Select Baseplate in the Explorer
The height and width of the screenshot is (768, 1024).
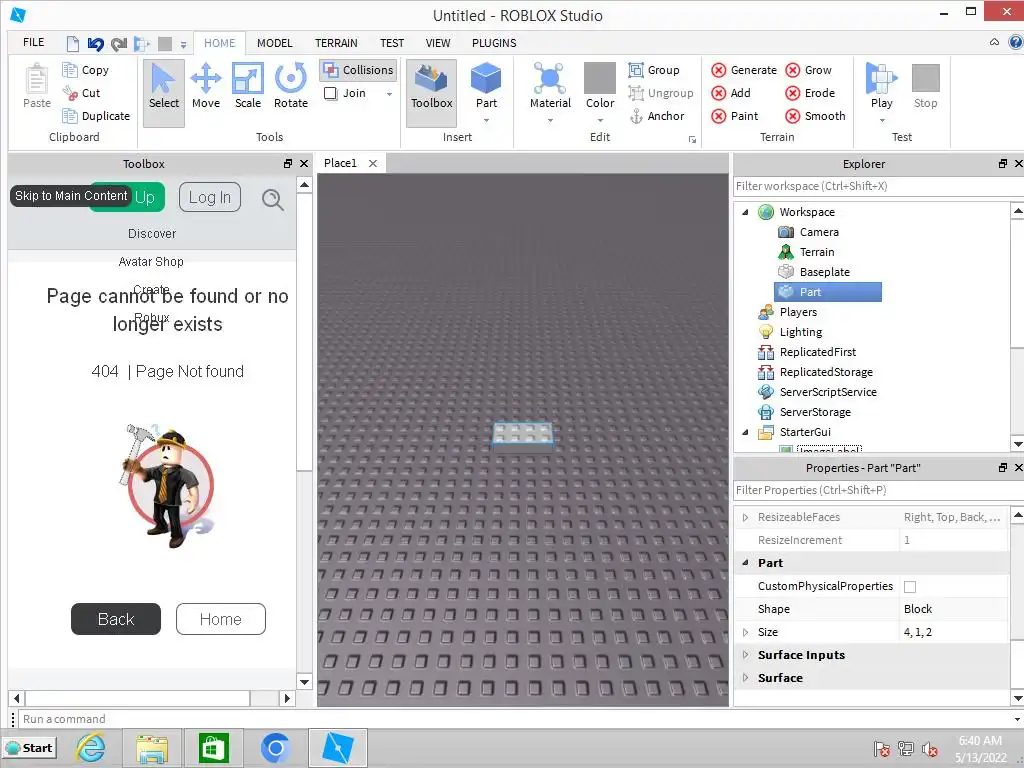tap(814, 272)
